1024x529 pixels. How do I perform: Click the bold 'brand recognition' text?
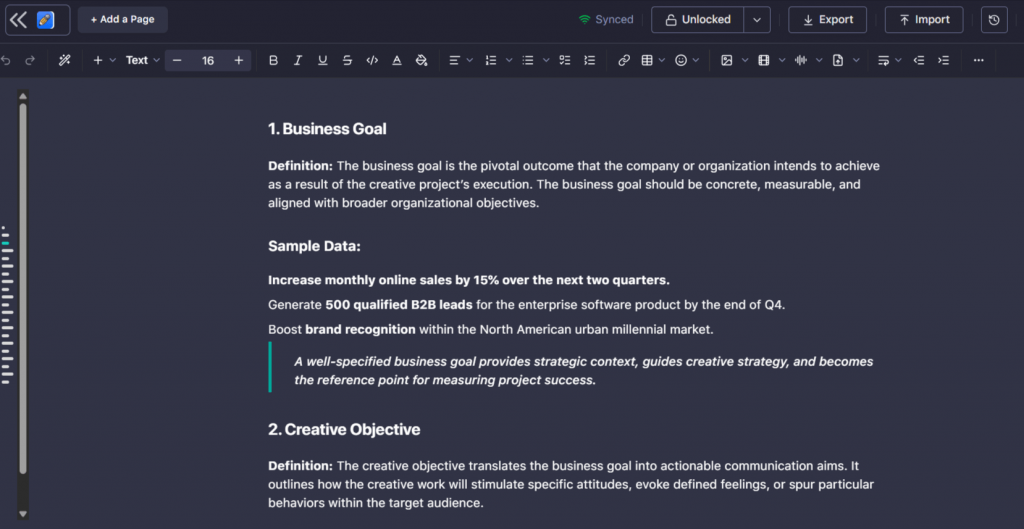360,329
